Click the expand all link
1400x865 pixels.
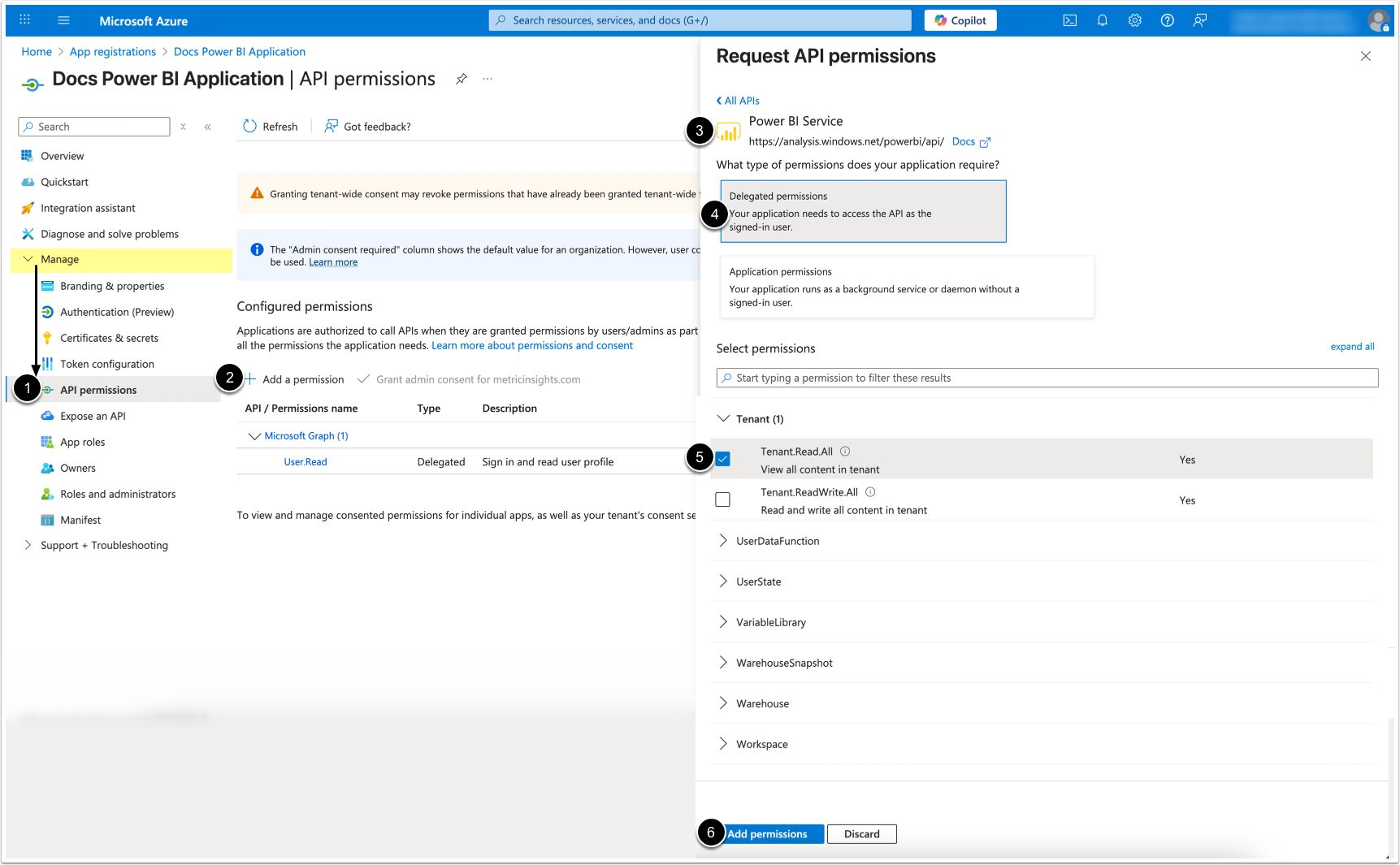[1353, 347]
